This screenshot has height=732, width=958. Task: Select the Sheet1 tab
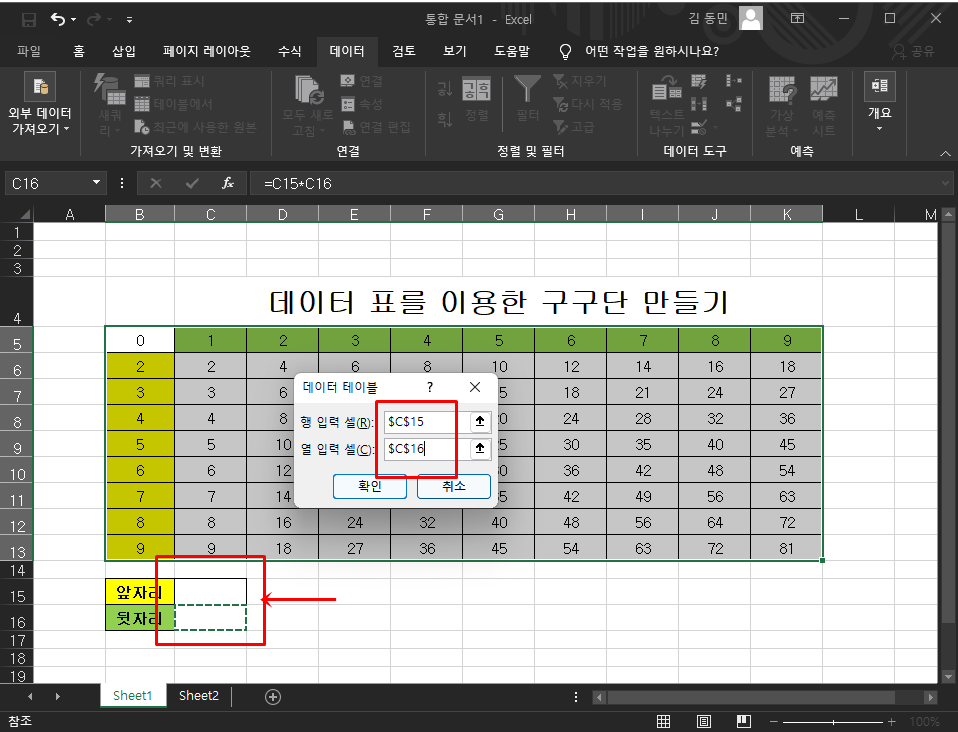click(133, 696)
